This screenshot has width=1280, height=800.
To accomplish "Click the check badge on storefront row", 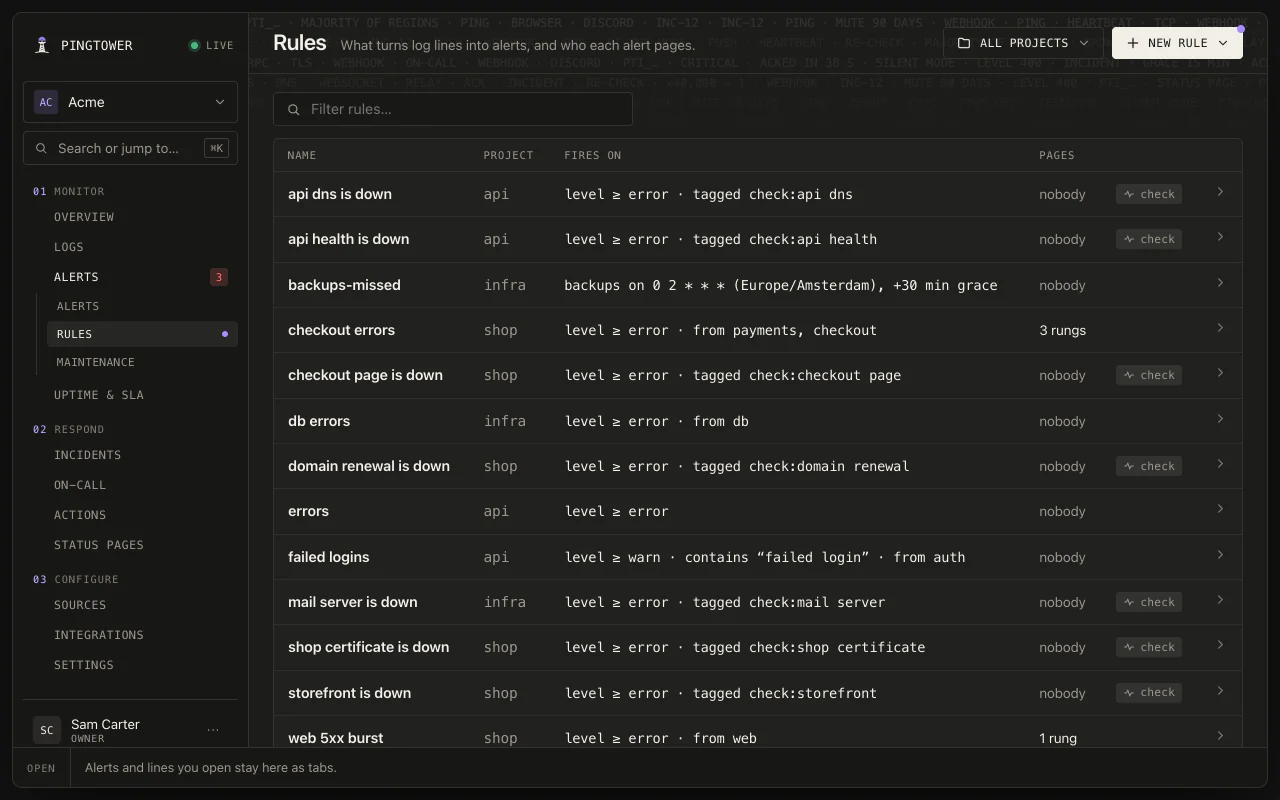I will (x=1149, y=693).
